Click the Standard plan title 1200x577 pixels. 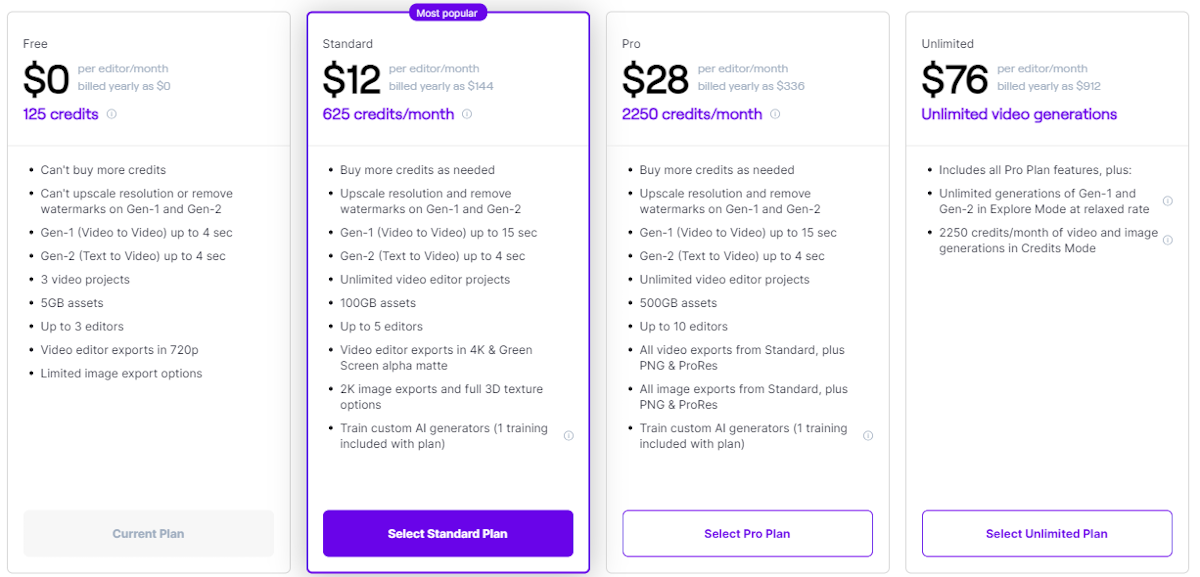[x=348, y=44]
